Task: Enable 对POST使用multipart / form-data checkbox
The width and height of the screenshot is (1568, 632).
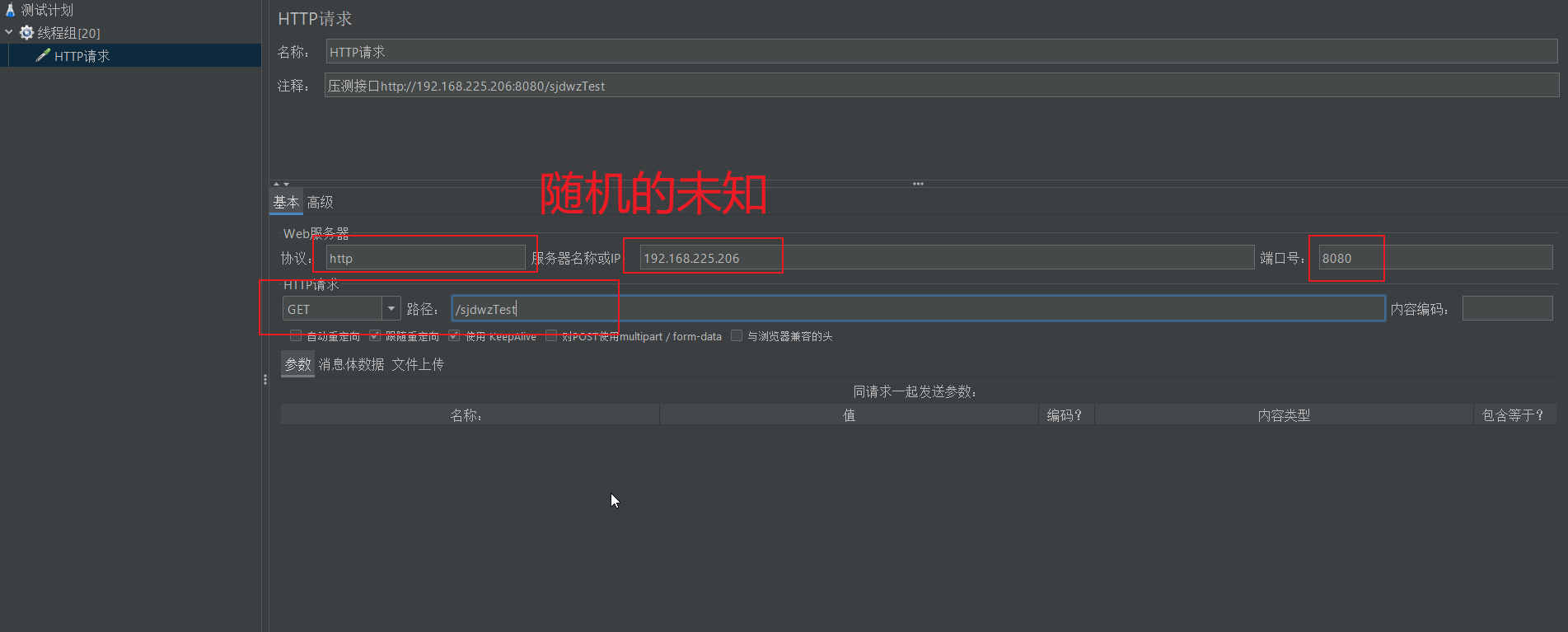Action: (551, 335)
